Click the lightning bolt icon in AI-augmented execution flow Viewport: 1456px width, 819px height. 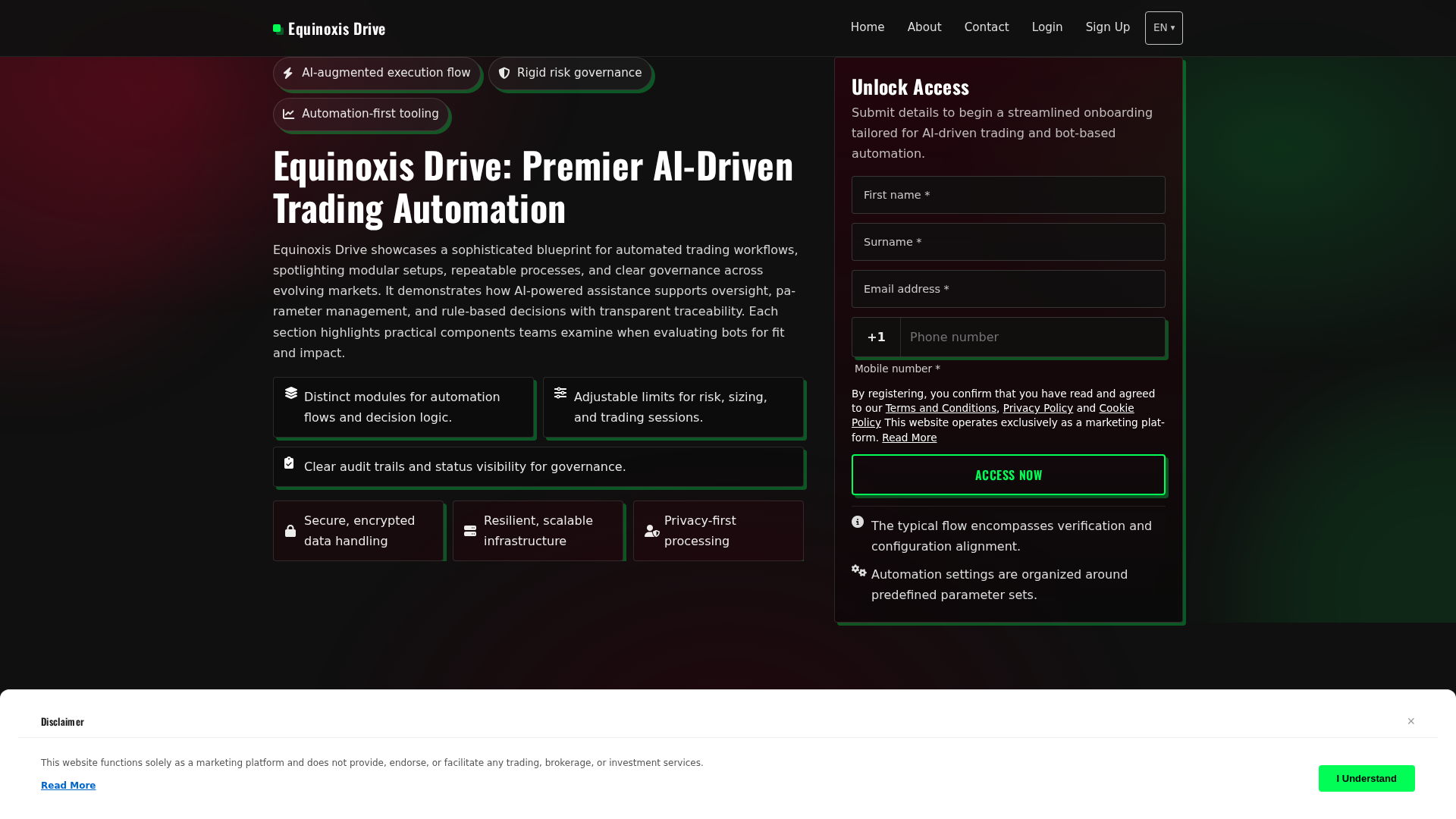[x=288, y=73]
